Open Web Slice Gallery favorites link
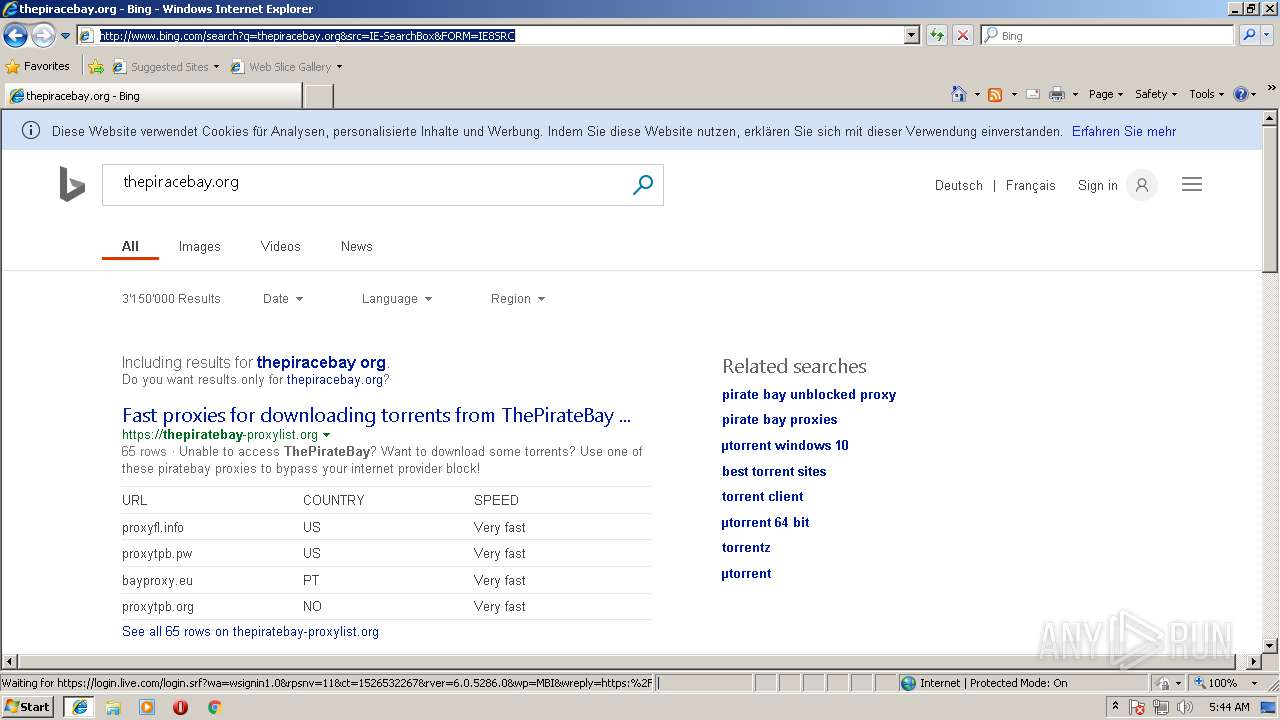 286,67
